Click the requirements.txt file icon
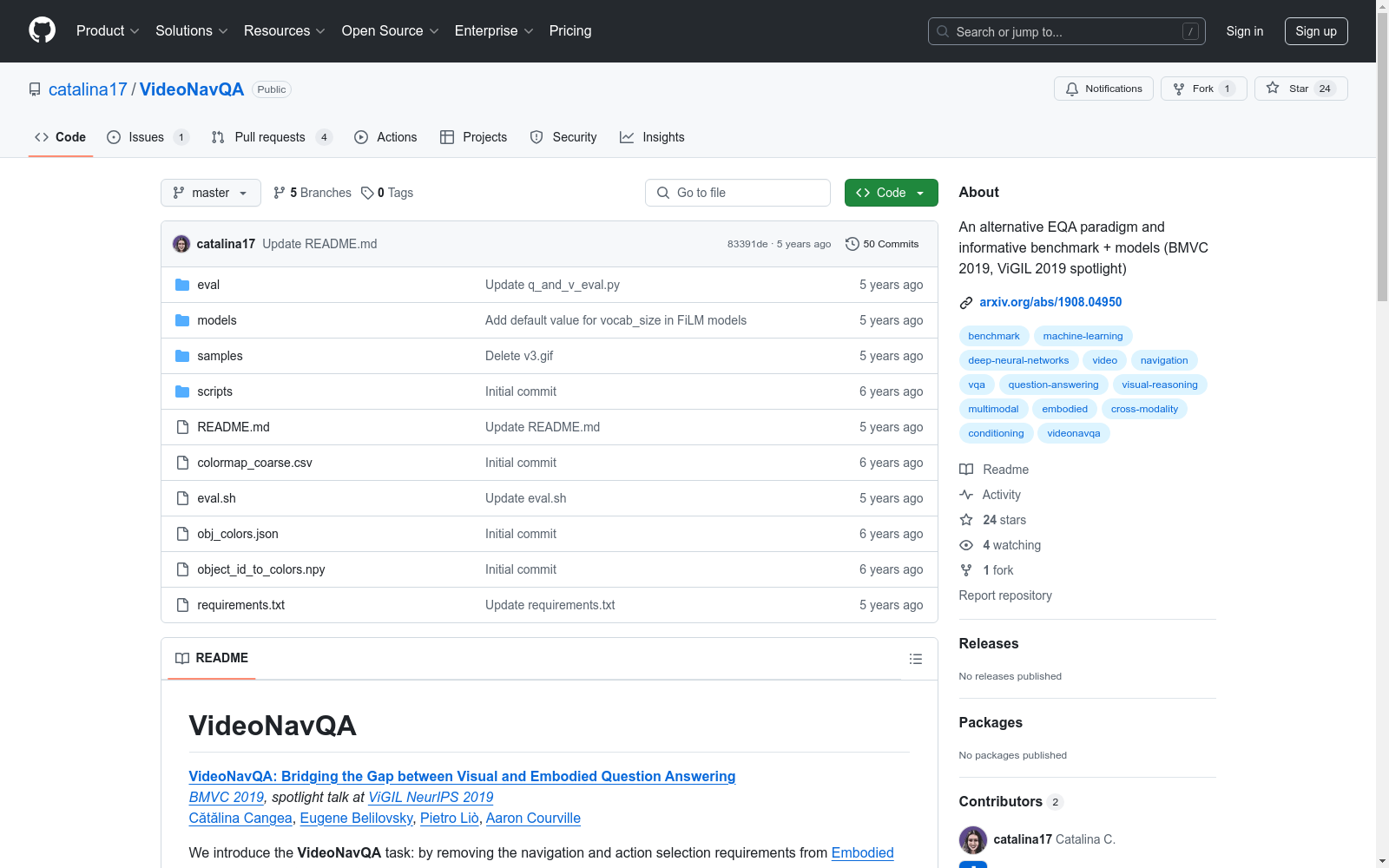 [182, 605]
